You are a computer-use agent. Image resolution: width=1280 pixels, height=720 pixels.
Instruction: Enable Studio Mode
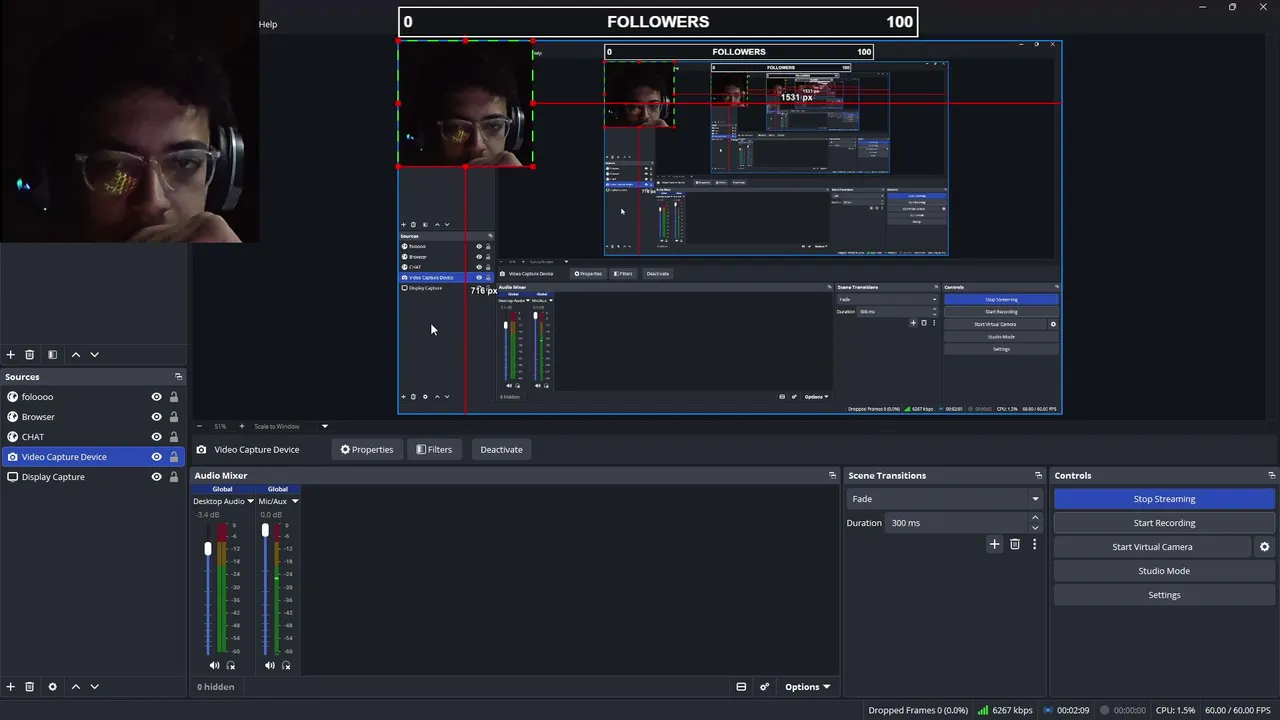coord(1164,571)
